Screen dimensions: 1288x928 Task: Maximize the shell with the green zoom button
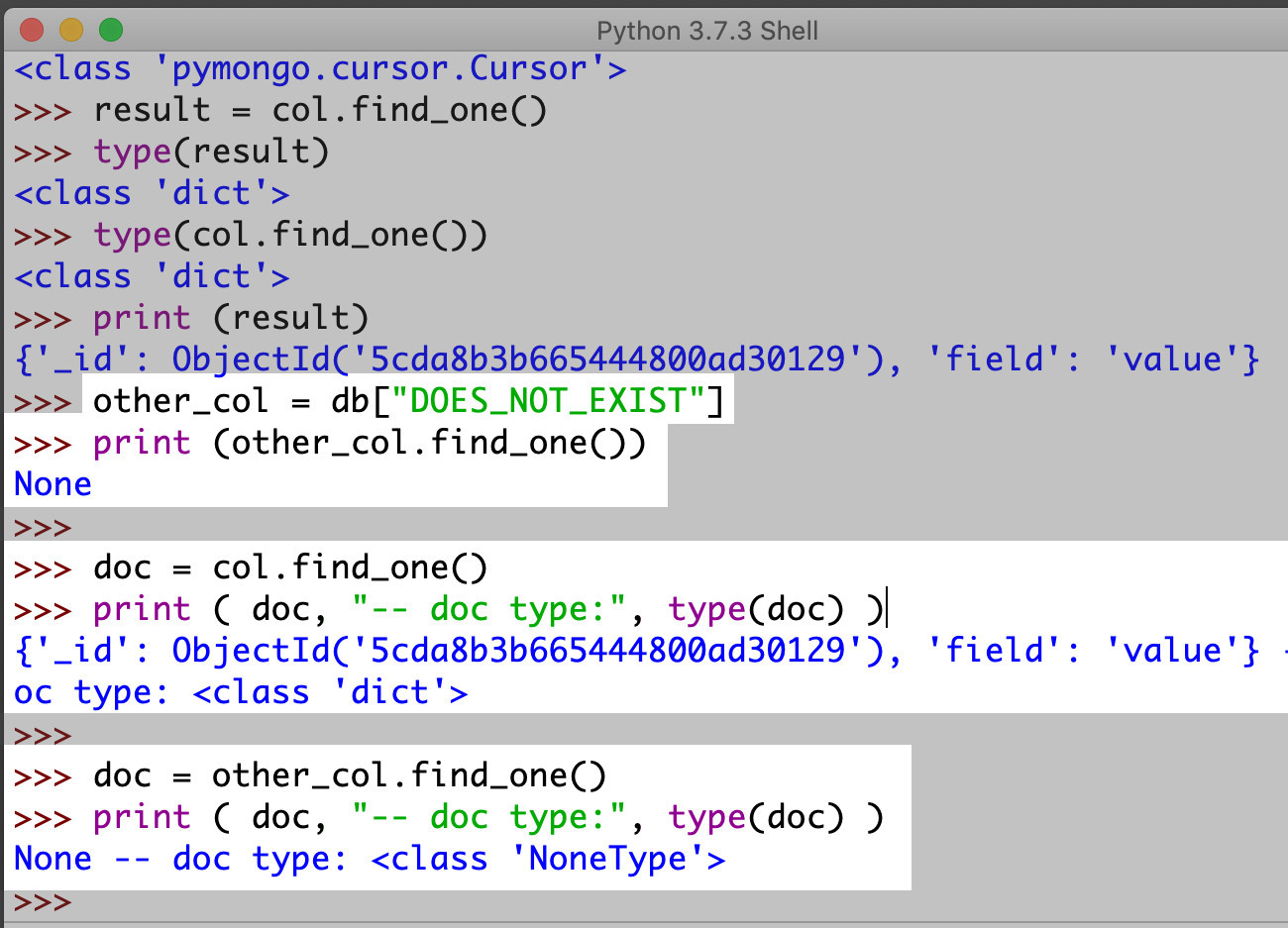pyautogui.click(x=110, y=30)
